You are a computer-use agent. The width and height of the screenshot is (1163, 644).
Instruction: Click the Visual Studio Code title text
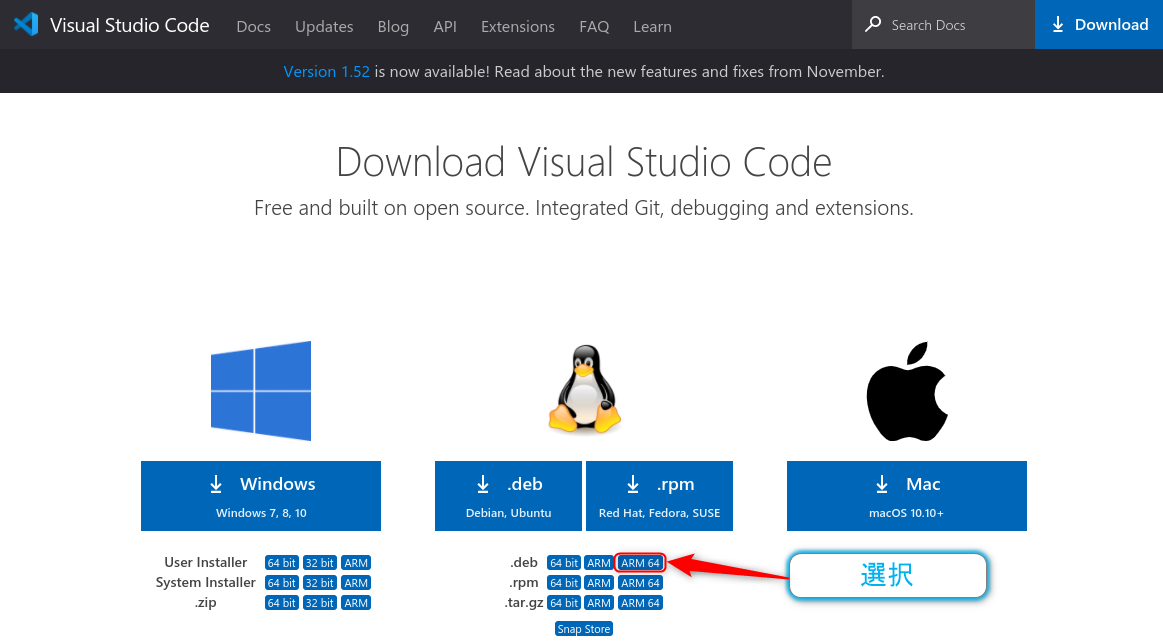(x=130, y=25)
